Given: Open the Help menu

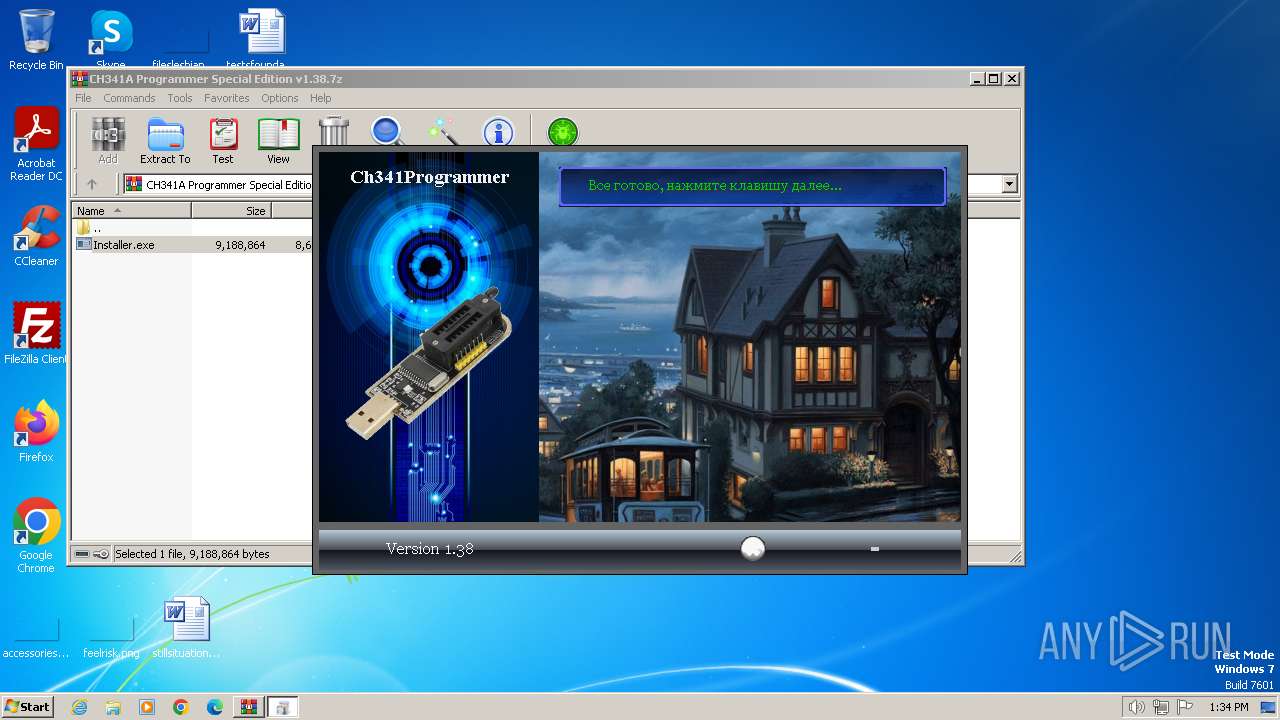Looking at the screenshot, I should click(320, 98).
